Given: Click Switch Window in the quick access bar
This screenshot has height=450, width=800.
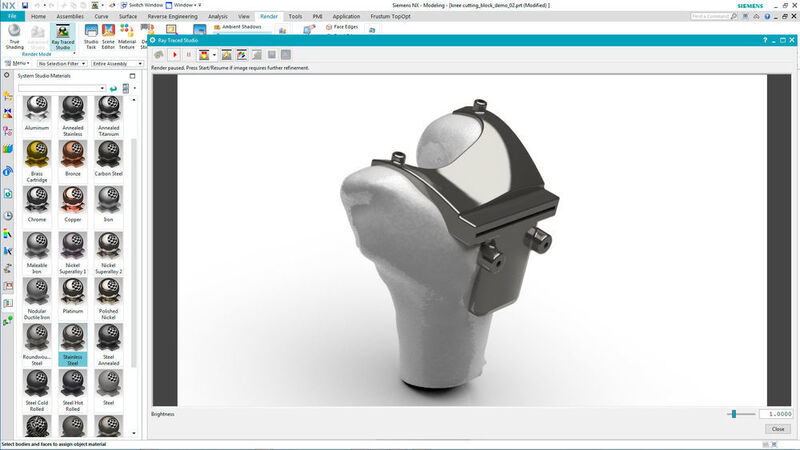Looking at the screenshot, I should click(x=142, y=5).
